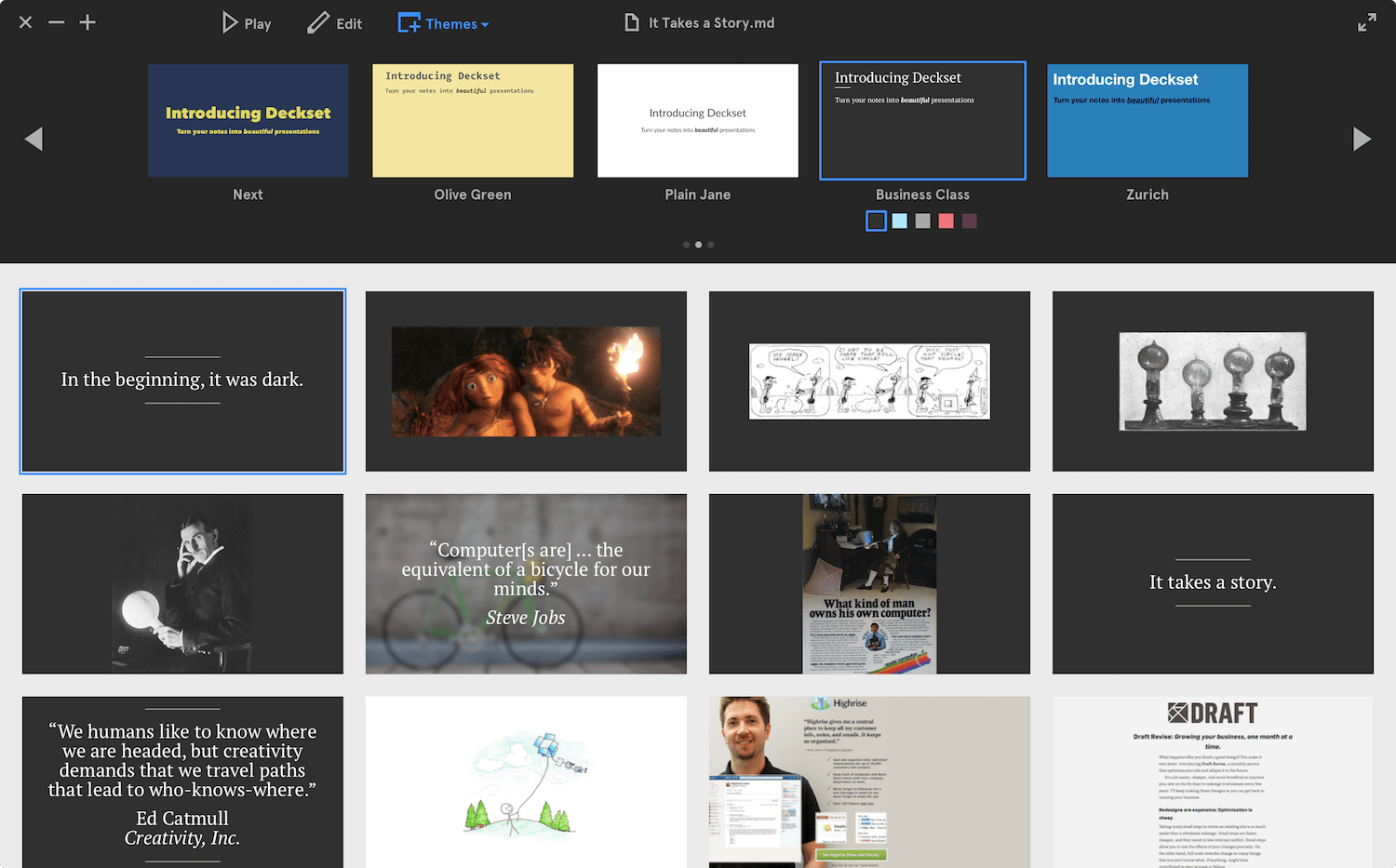Show previous themes with left arrow

34,139
